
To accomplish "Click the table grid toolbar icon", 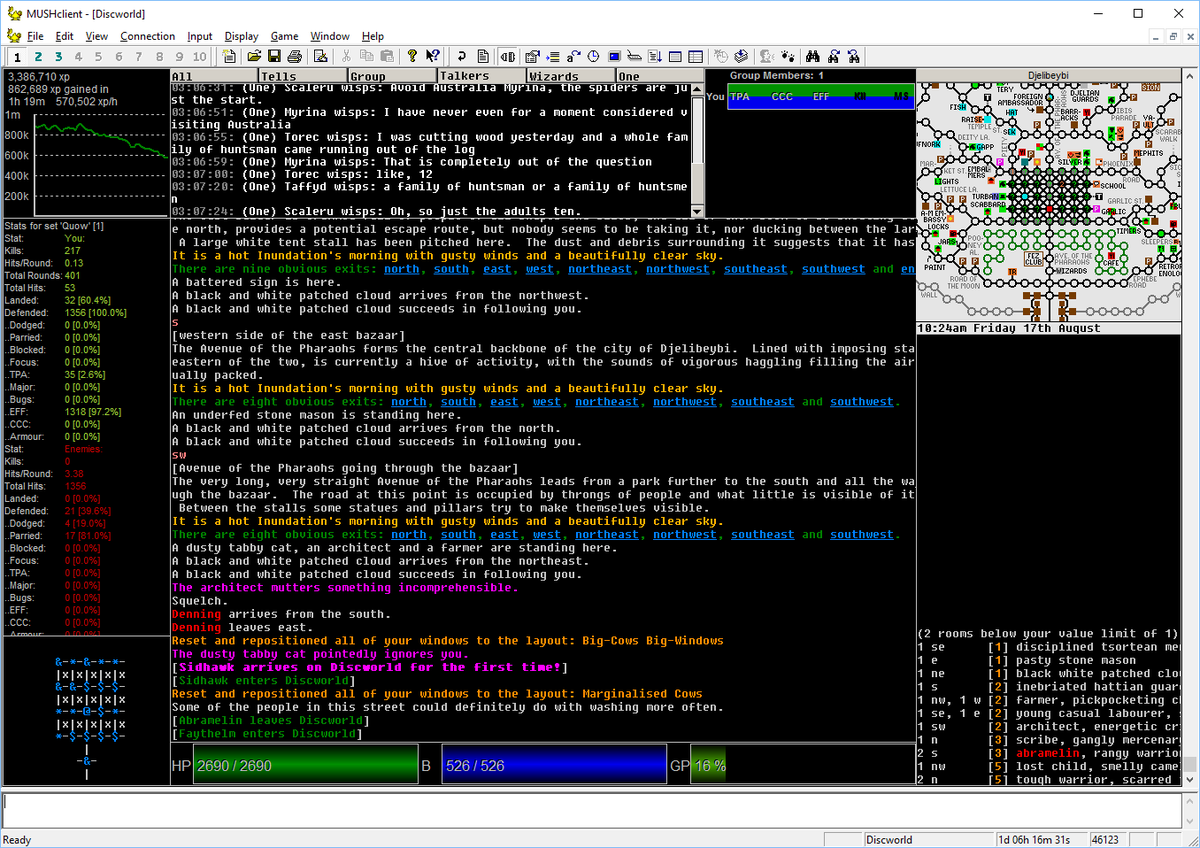I will 695,56.
